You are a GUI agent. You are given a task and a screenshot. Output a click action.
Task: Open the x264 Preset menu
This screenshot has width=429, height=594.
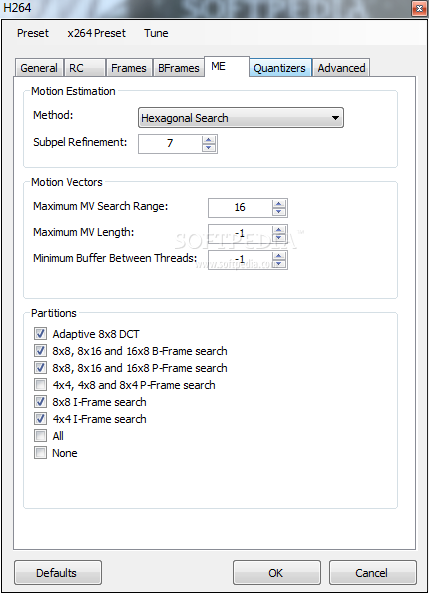tap(96, 33)
